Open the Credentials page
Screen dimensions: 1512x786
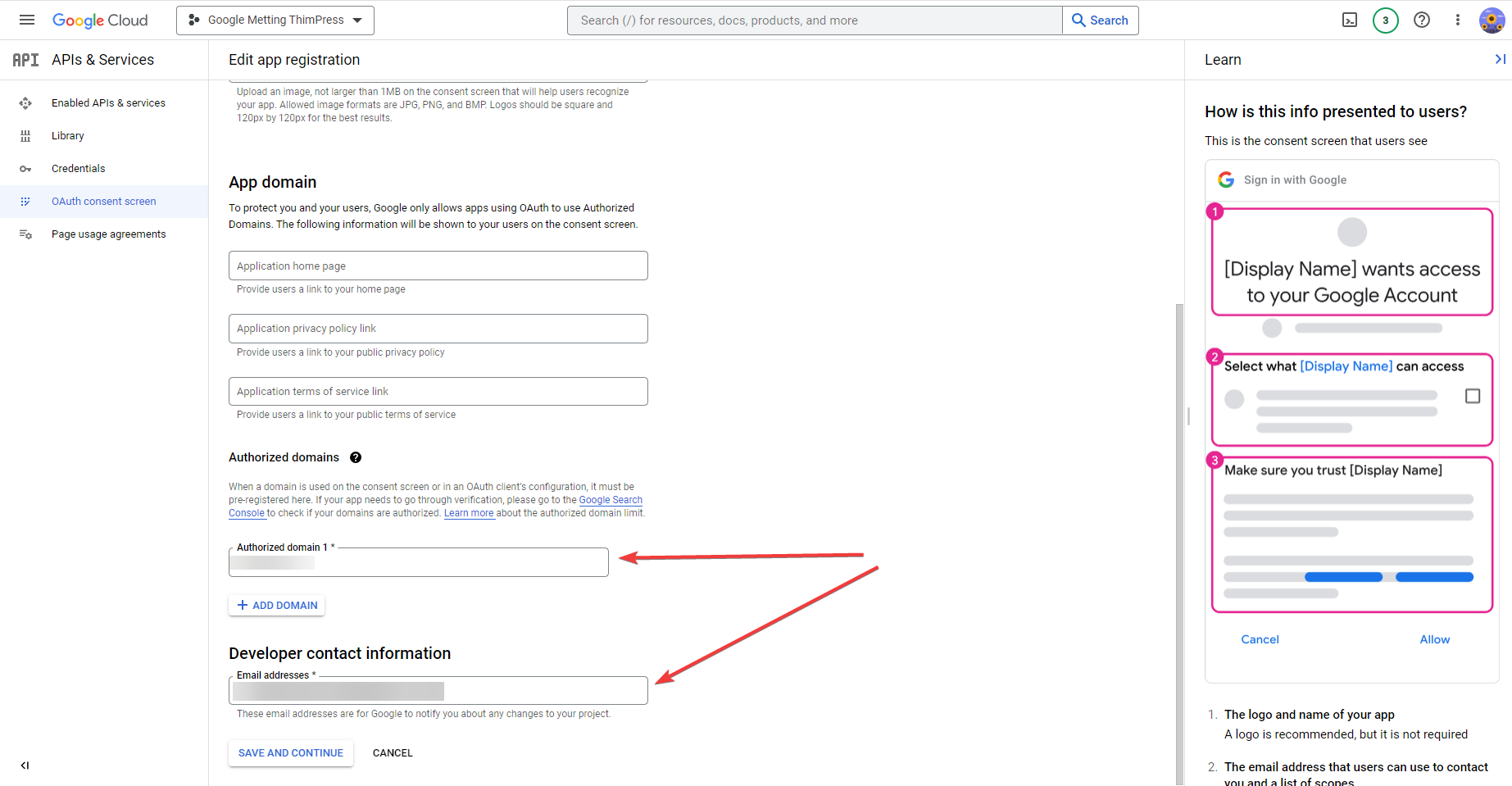(79, 169)
